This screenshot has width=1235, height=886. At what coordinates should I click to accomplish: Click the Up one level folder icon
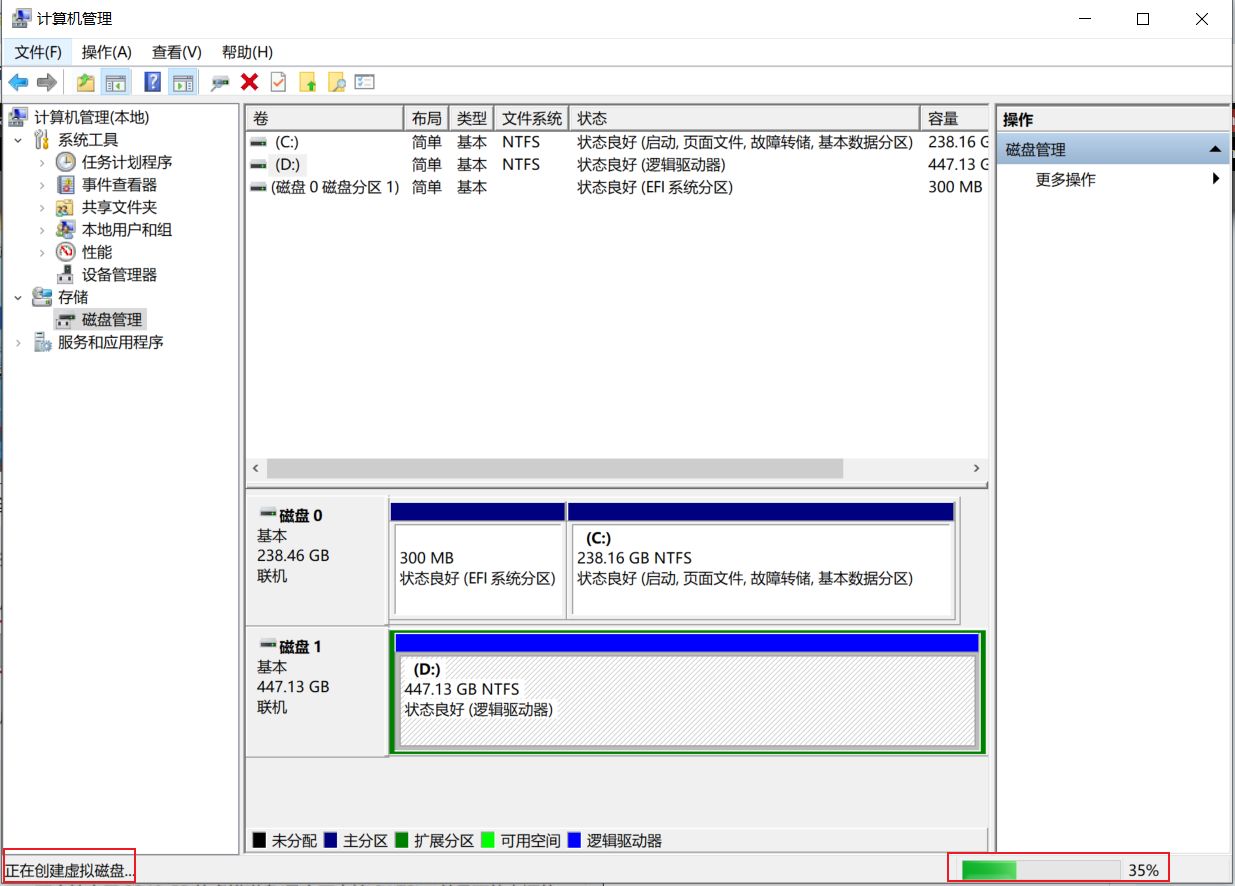pos(86,82)
